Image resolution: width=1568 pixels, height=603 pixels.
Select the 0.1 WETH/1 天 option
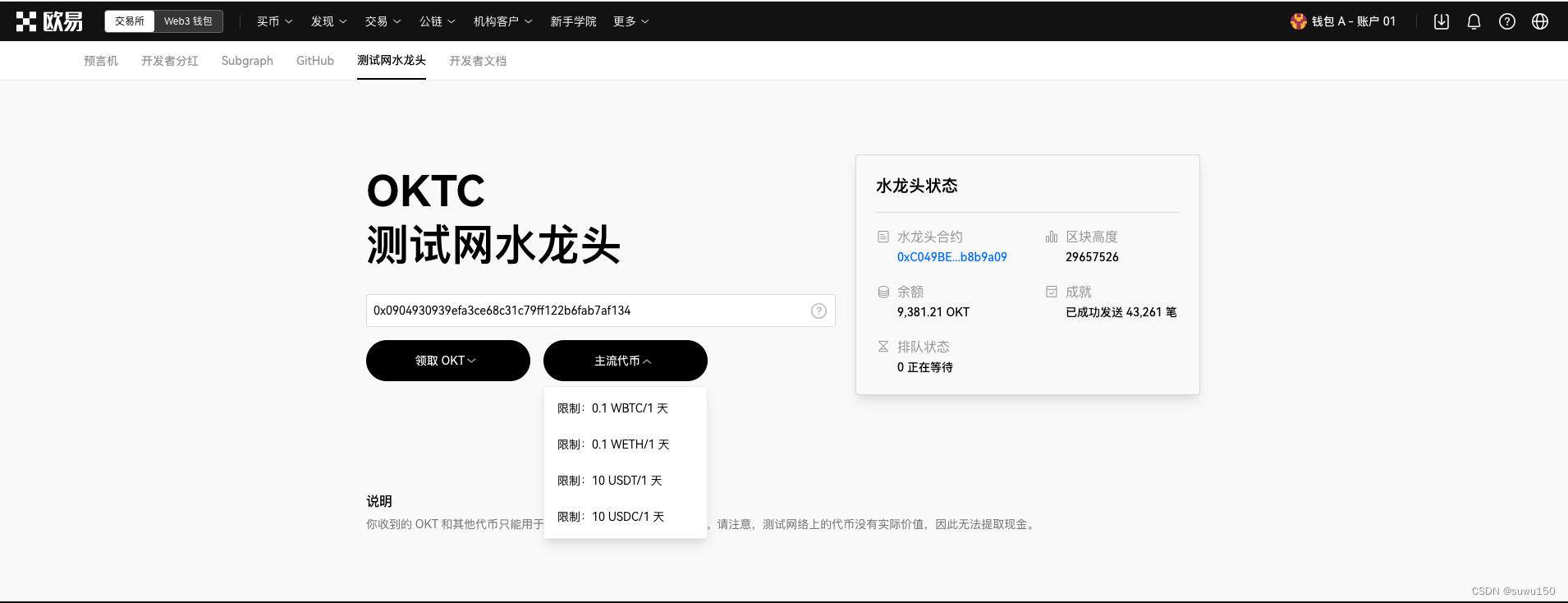tap(626, 444)
